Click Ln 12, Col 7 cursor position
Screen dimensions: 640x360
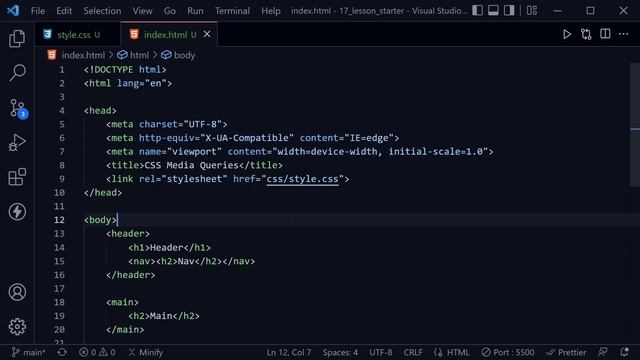(x=289, y=352)
